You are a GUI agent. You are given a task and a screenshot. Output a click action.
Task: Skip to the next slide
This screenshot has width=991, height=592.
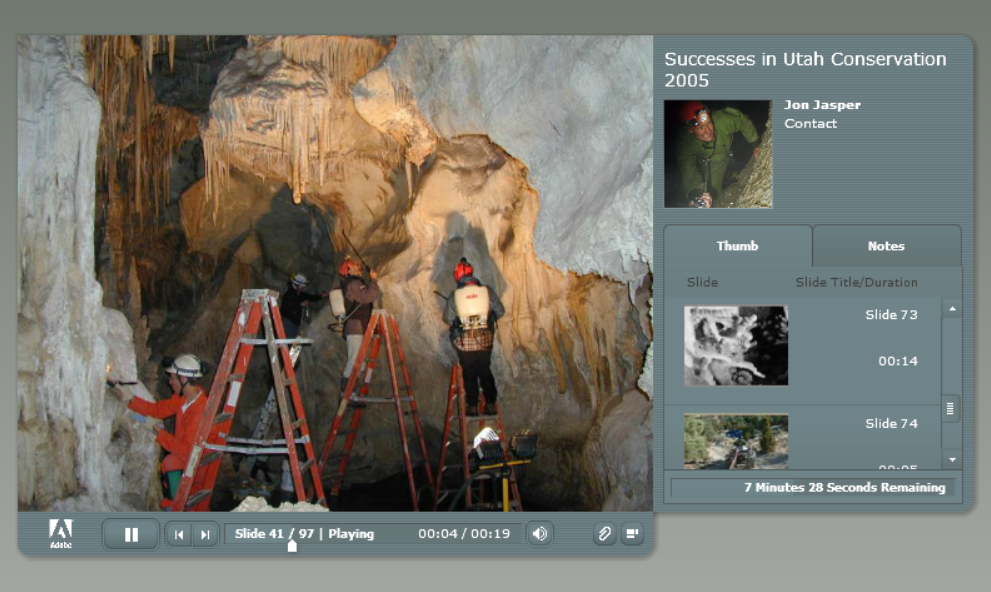point(205,535)
